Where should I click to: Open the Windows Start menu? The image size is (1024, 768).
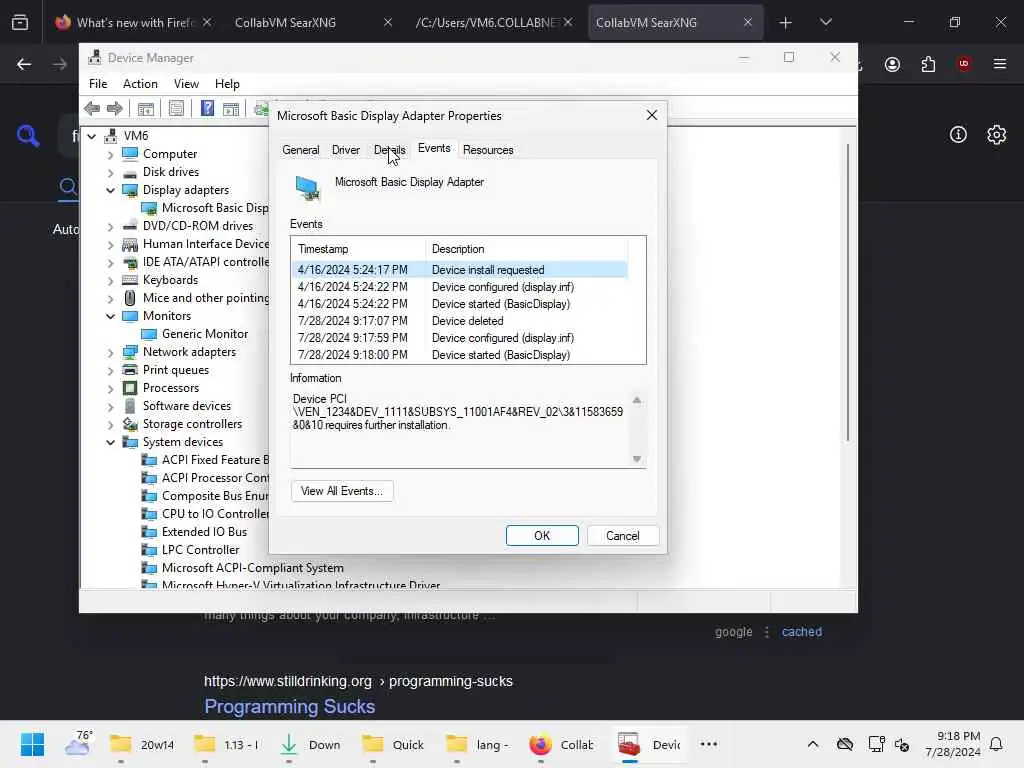click(x=32, y=744)
